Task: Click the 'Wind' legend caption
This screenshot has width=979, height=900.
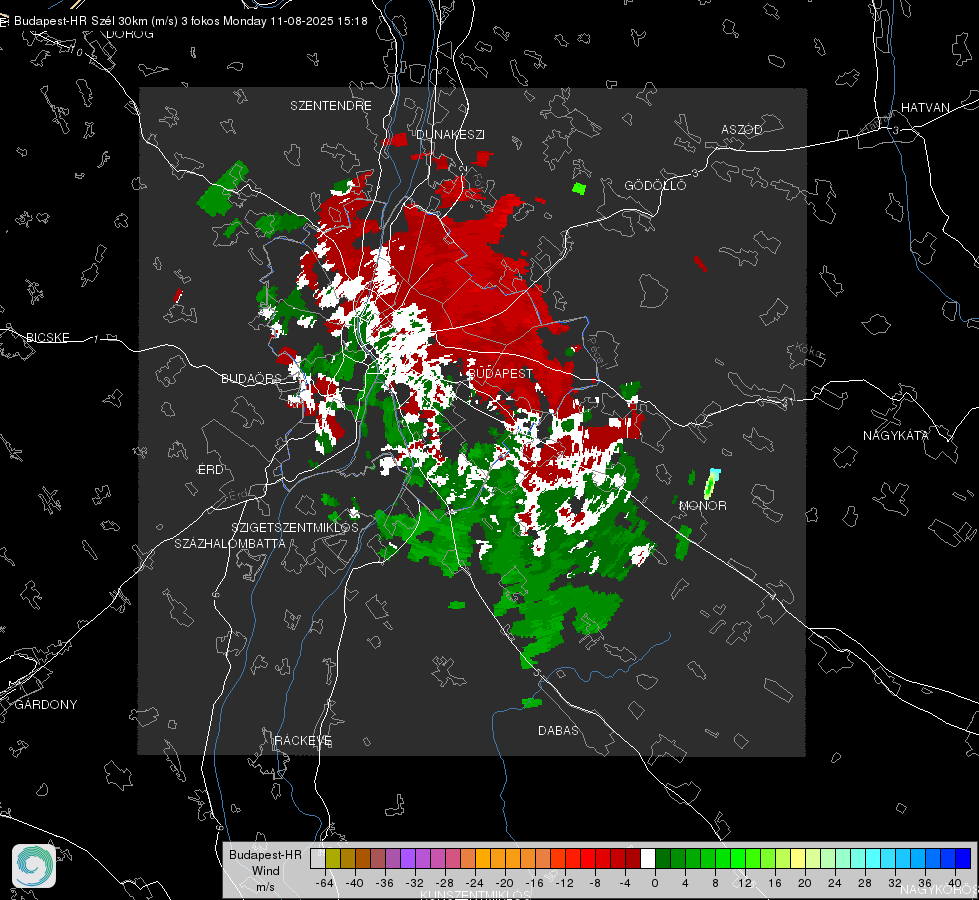Action: coord(265,871)
